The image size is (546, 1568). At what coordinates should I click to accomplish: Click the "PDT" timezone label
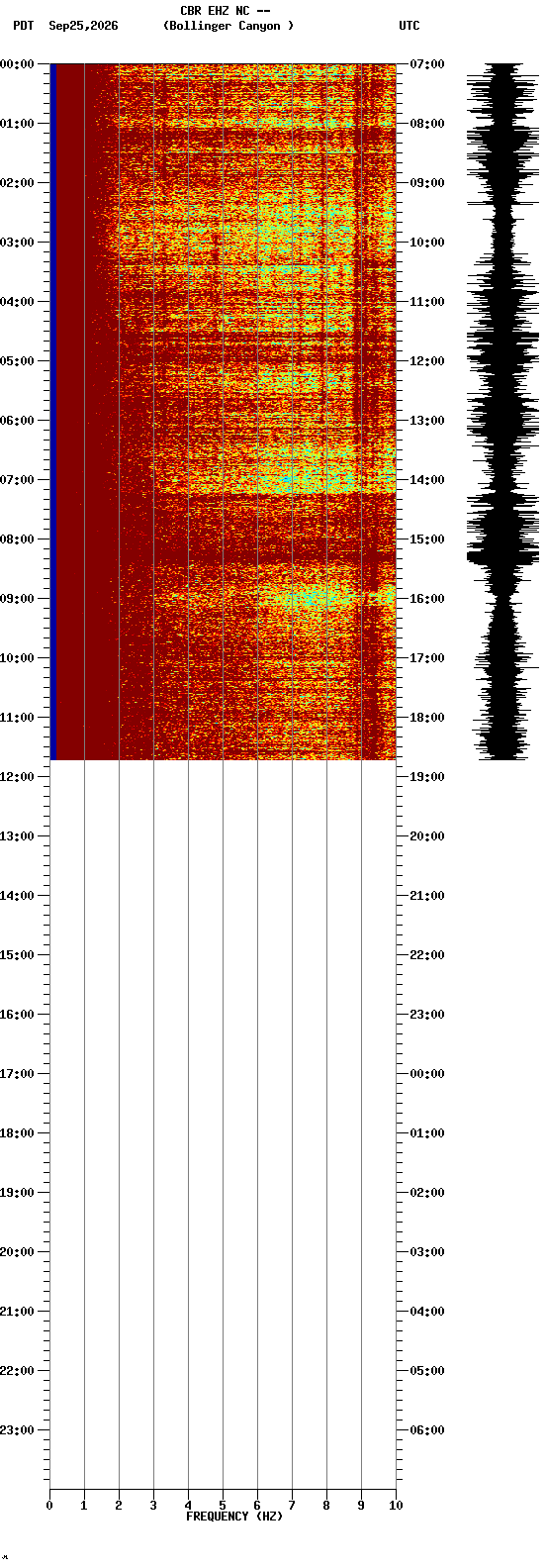24,26
